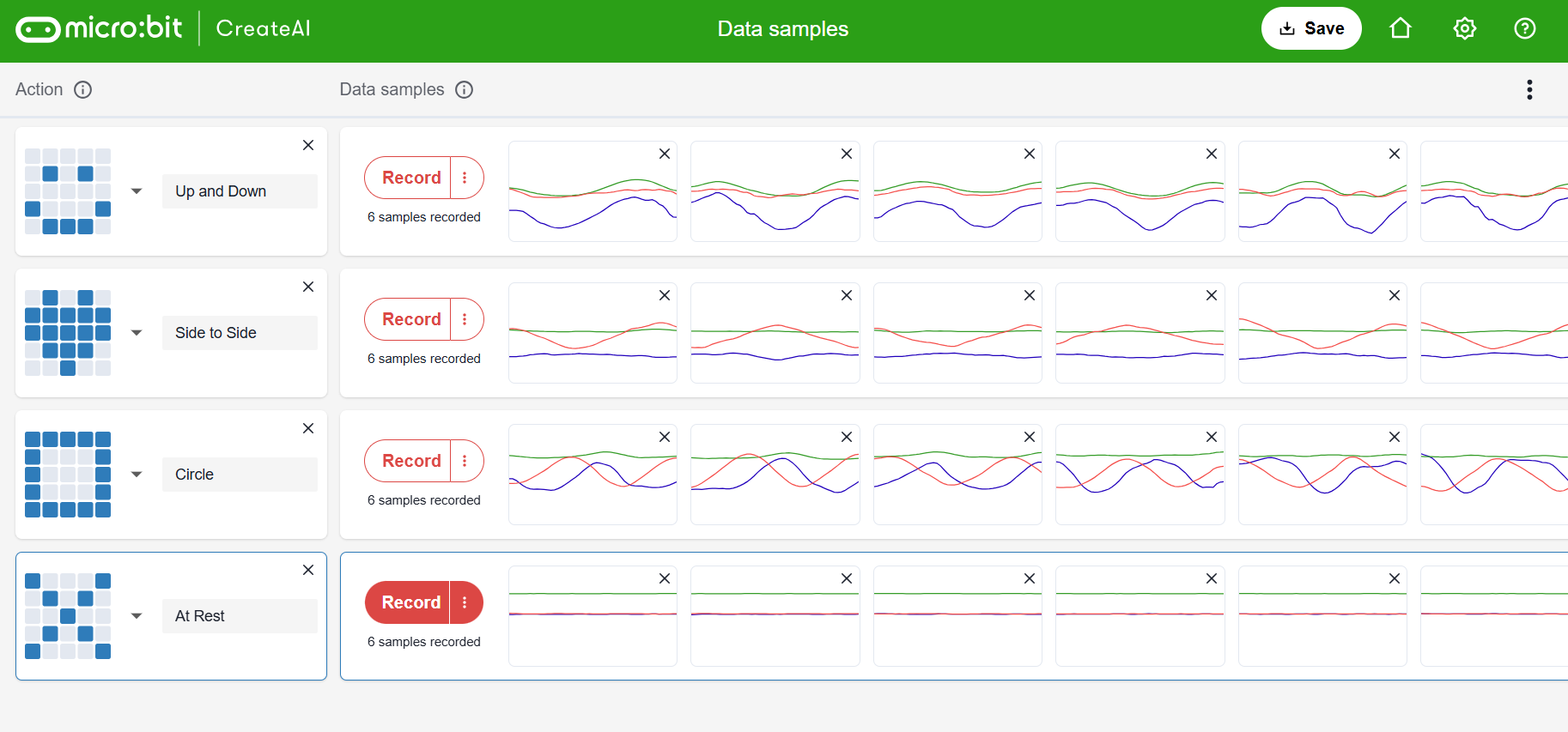Screen dimensions: 1568x732
Task: Open icon dropdown for At Rest action
Action: pos(137,616)
